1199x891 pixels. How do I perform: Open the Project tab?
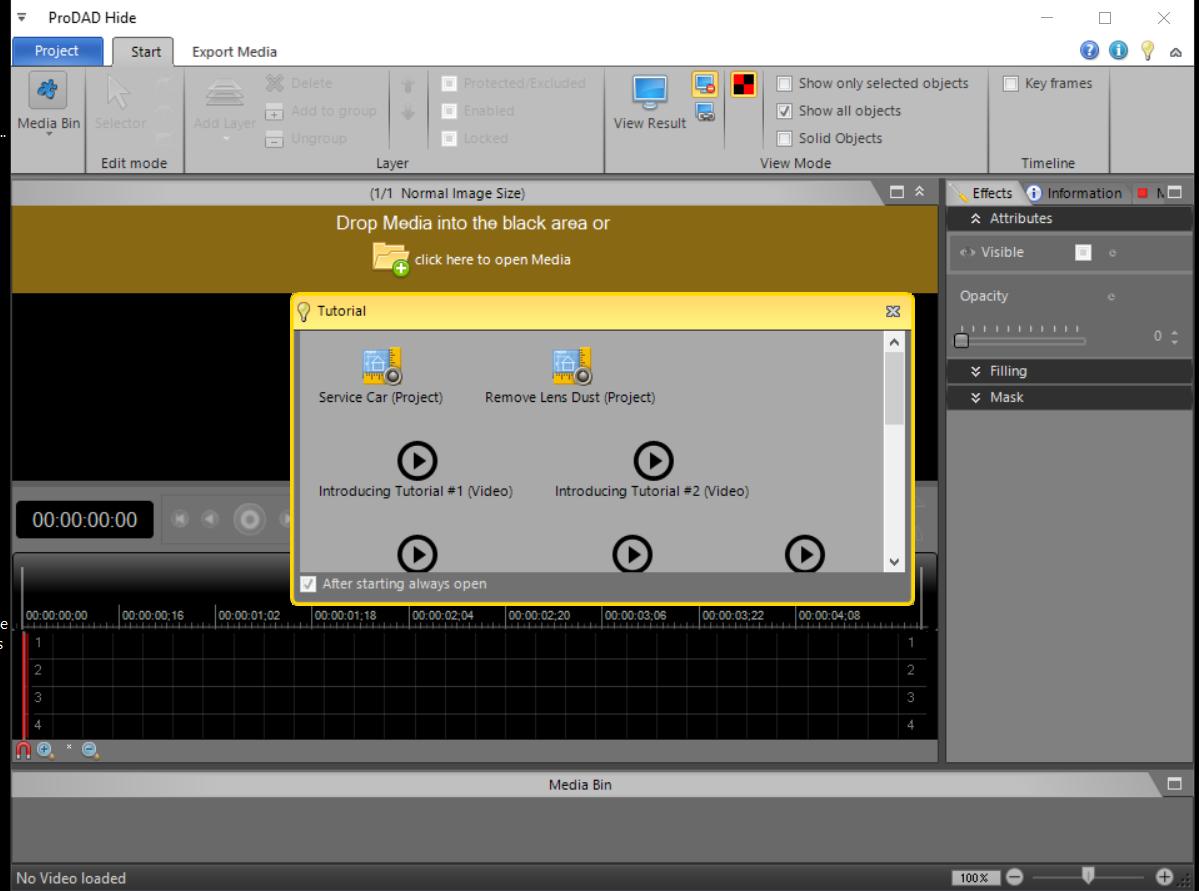(x=57, y=50)
